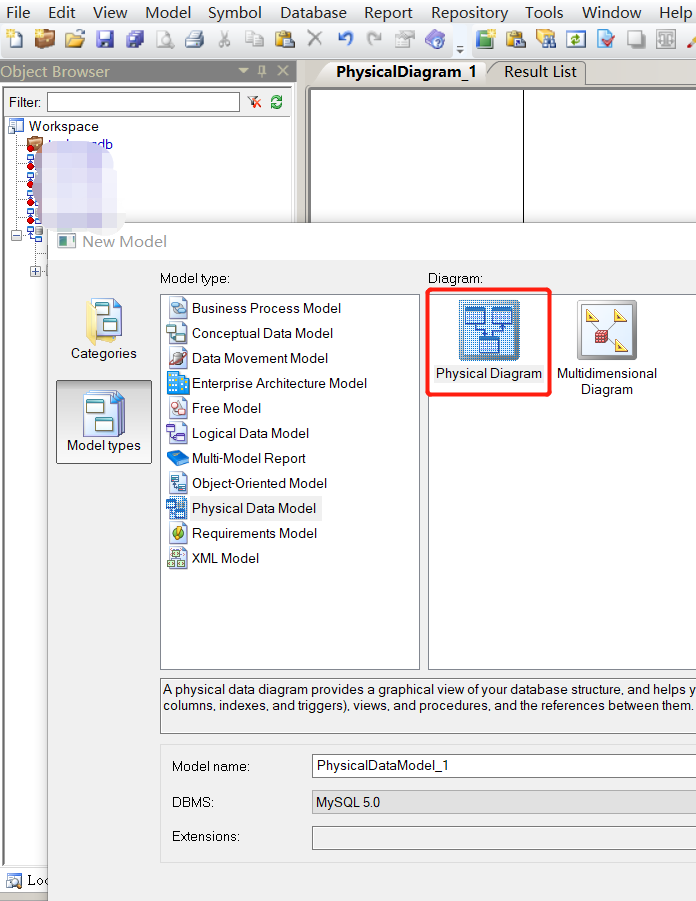696x901 pixels.
Task: Click the Model name input field
Action: 504,766
